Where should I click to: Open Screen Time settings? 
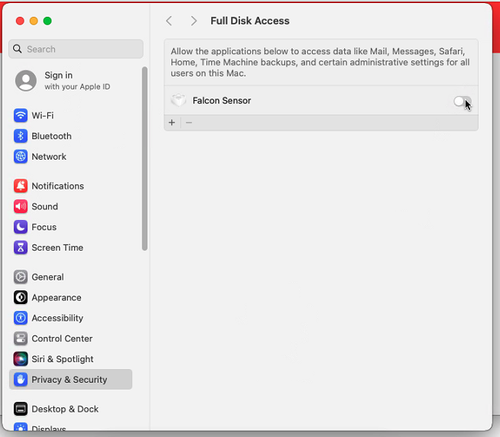tap(71, 248)
